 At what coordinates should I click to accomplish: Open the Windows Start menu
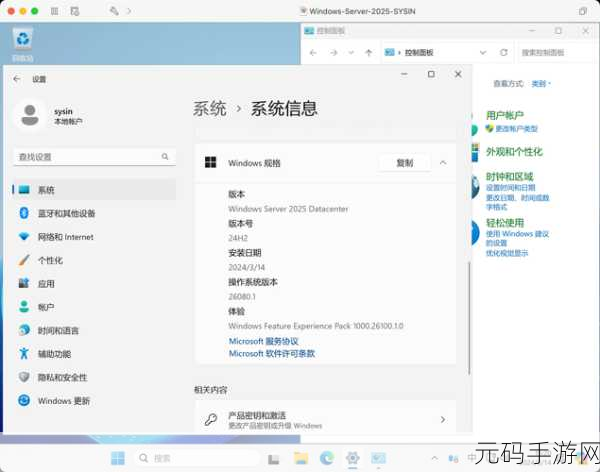pos(117,458)
